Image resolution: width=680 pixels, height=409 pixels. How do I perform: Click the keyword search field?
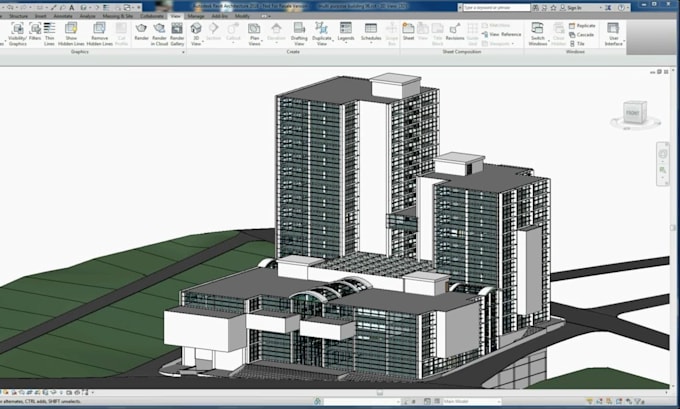[x=497, y=8]
